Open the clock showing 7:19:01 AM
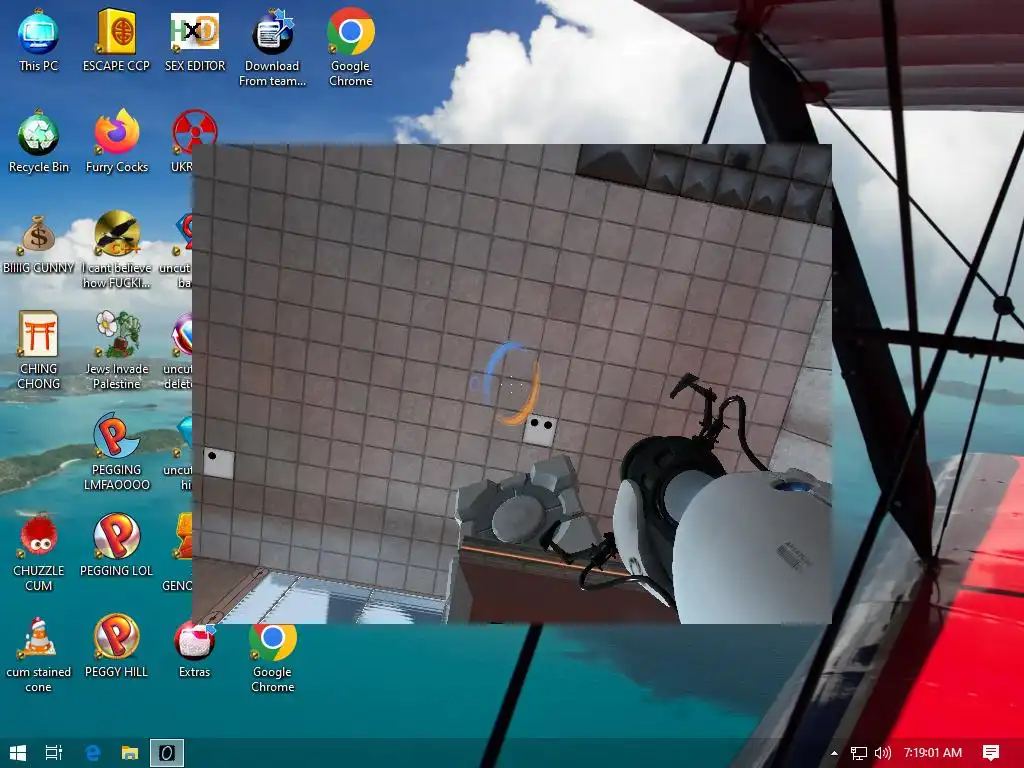This screenshot has height=768, width=1024. [x=933, y=753]
